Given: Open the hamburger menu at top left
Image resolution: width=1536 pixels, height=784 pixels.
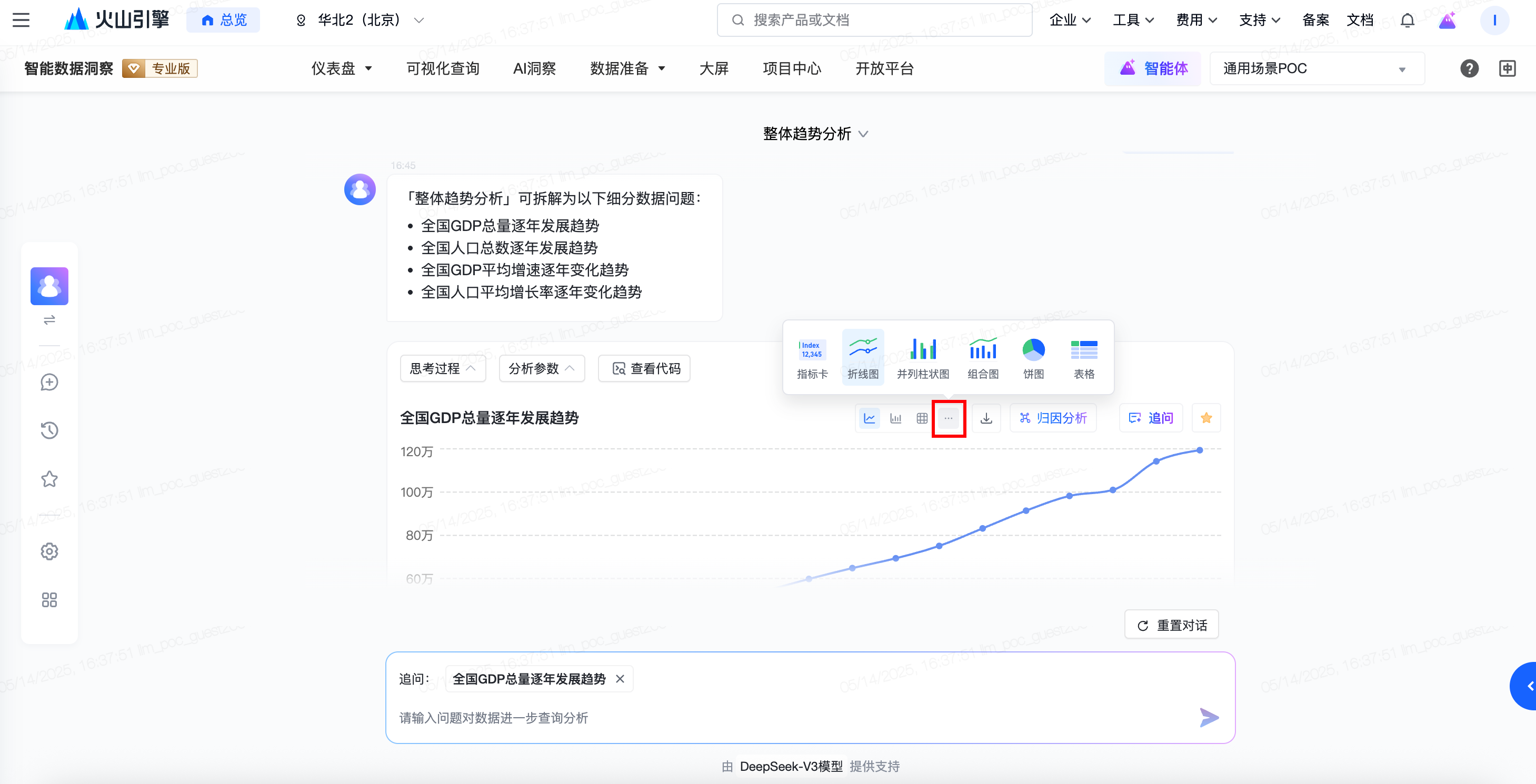Looking at the screenshot, I should (x=21, y=21).
